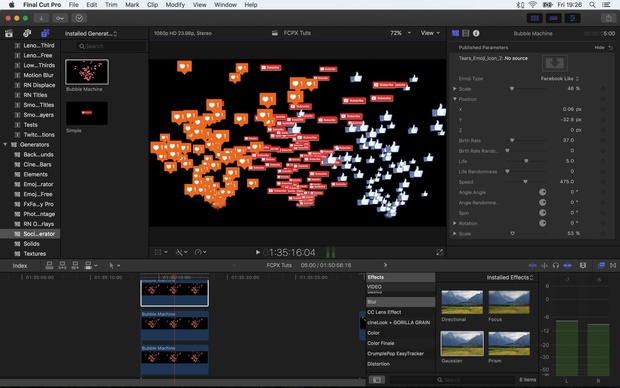
Task: Open Emoji Type Facebook Like dropdown
Action: (560, 79)
